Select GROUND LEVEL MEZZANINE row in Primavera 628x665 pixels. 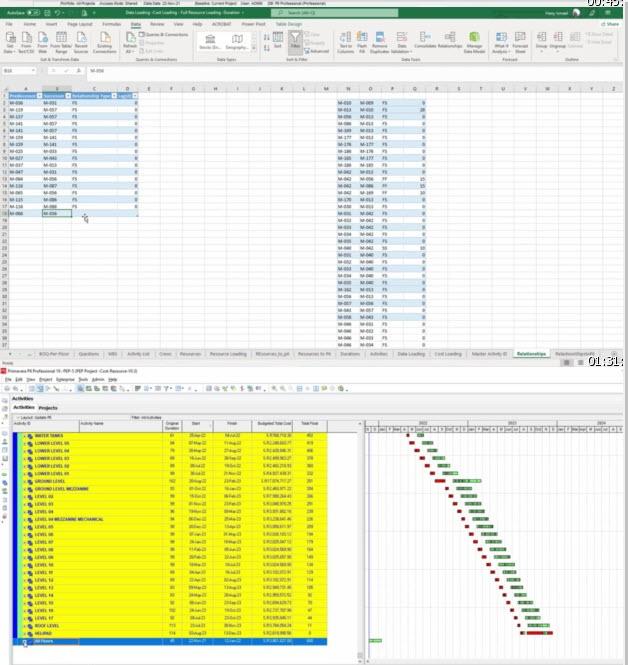[170, 489]
